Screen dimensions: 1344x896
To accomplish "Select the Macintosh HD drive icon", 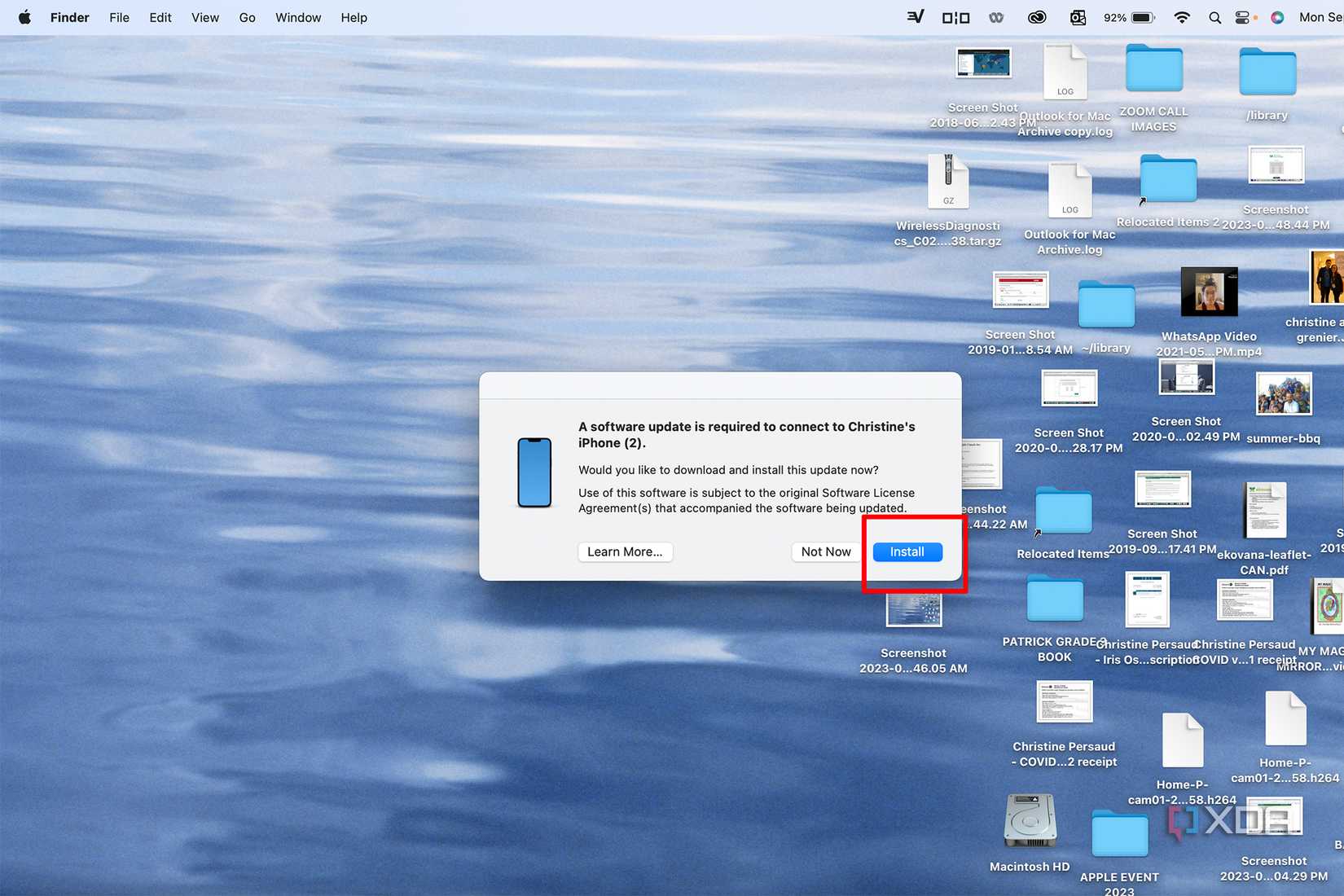I will pos(1030,821).
